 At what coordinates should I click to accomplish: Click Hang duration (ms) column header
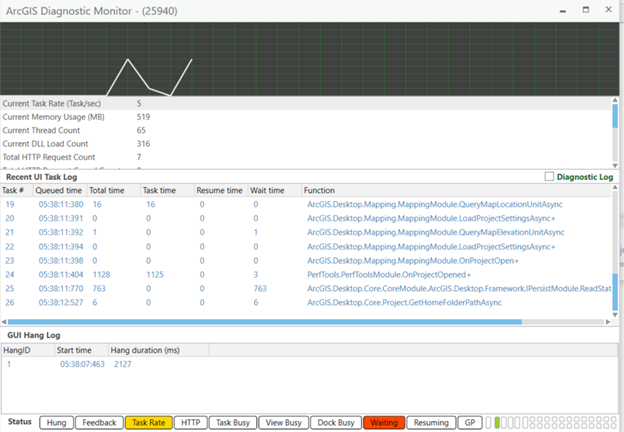pyautogui.click(x=159, y=350)
